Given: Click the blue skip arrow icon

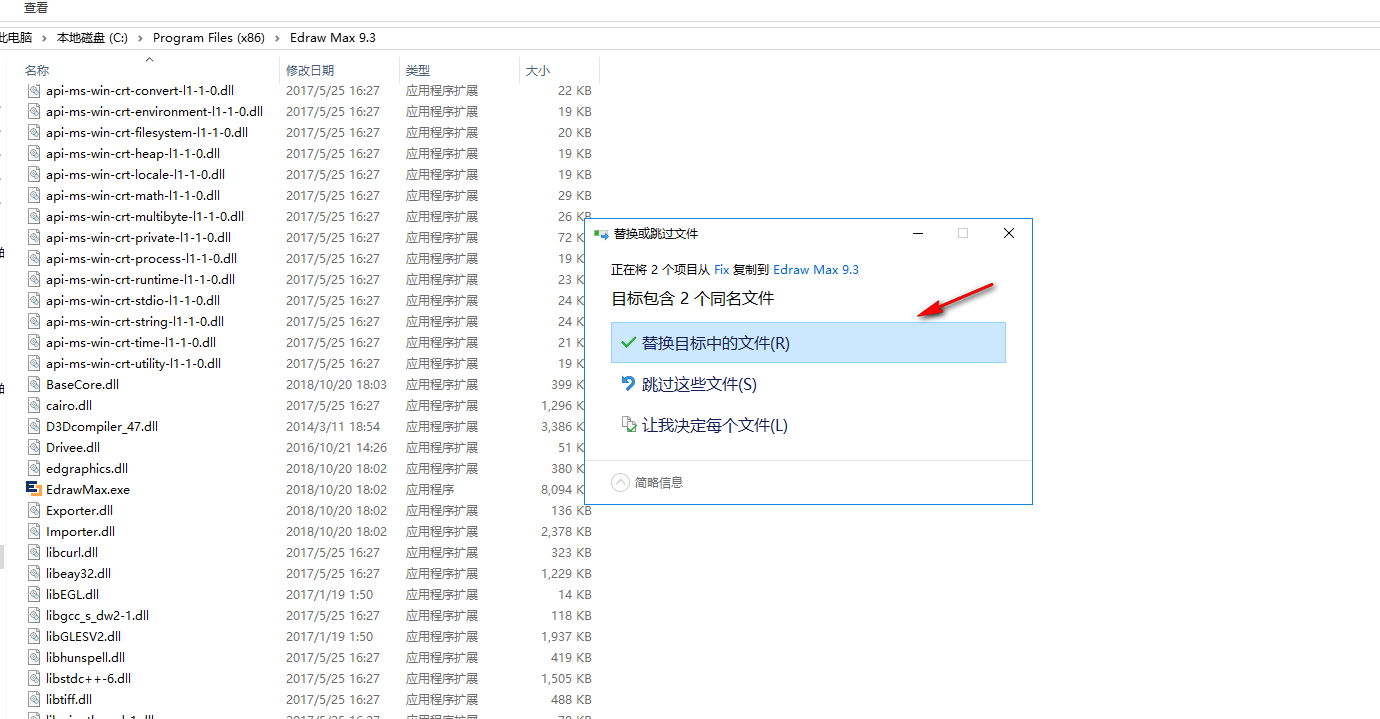Looking at the screenshot, I should (x=628, y=384).
